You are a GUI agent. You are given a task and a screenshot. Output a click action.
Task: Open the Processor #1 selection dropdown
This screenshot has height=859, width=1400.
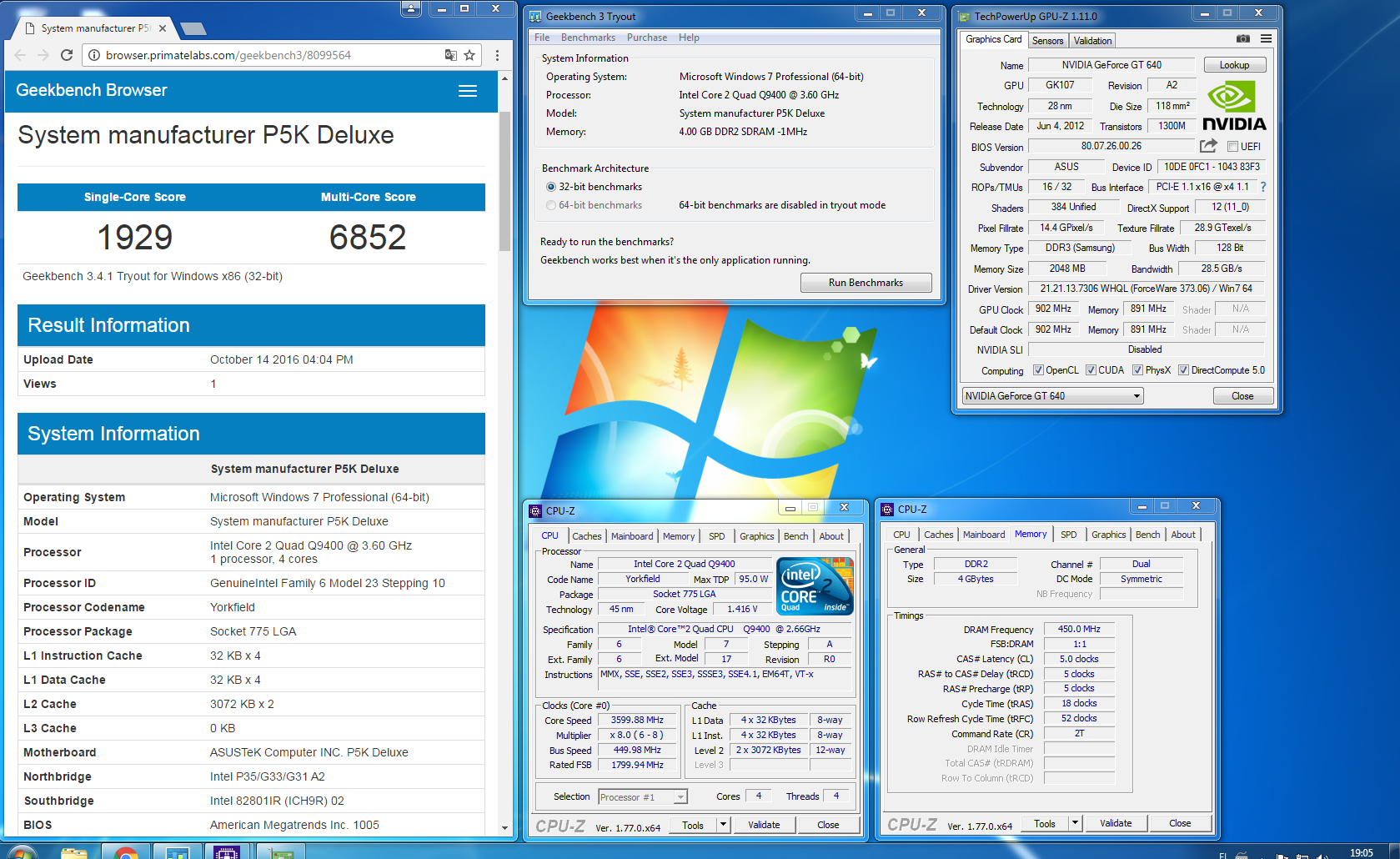(x=643, y=797)
